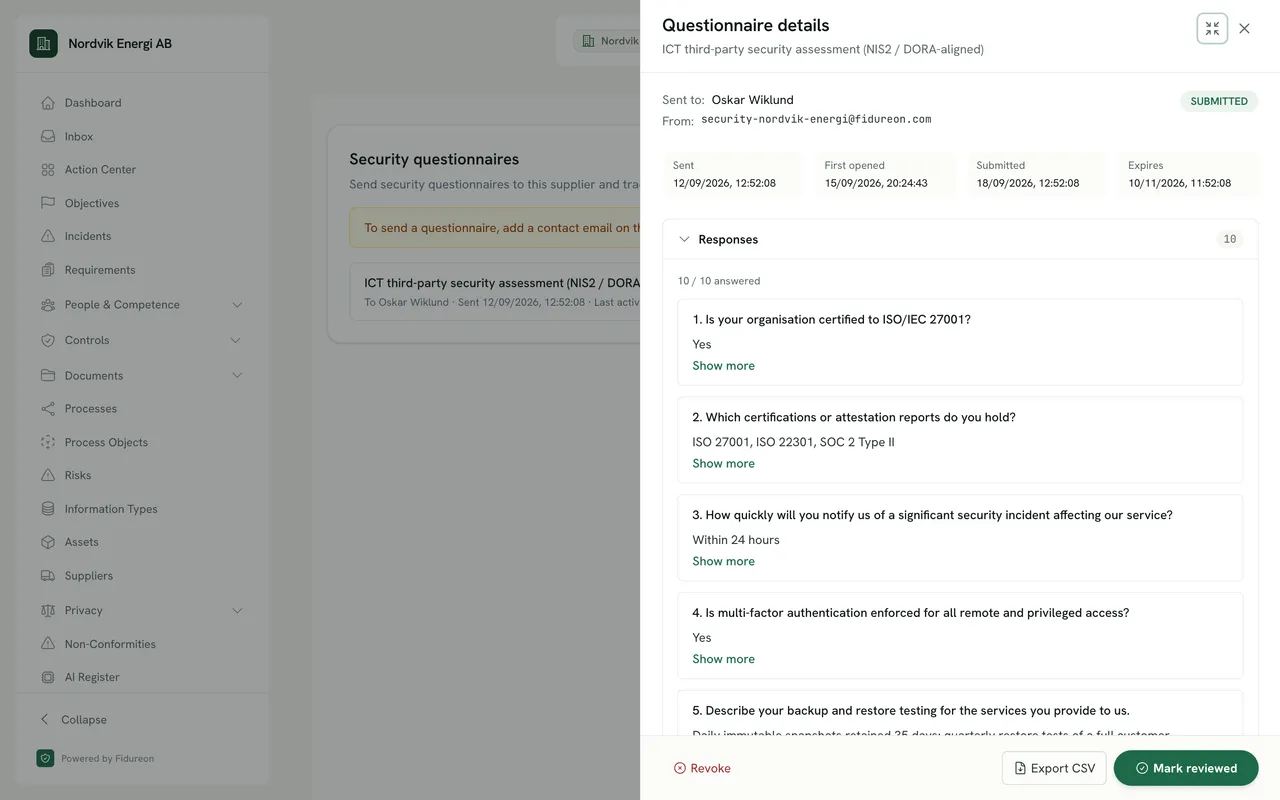Show more for incident notification answer
Screen dimensions: 1280x800
pyautogui.click(x=724, y=562)
